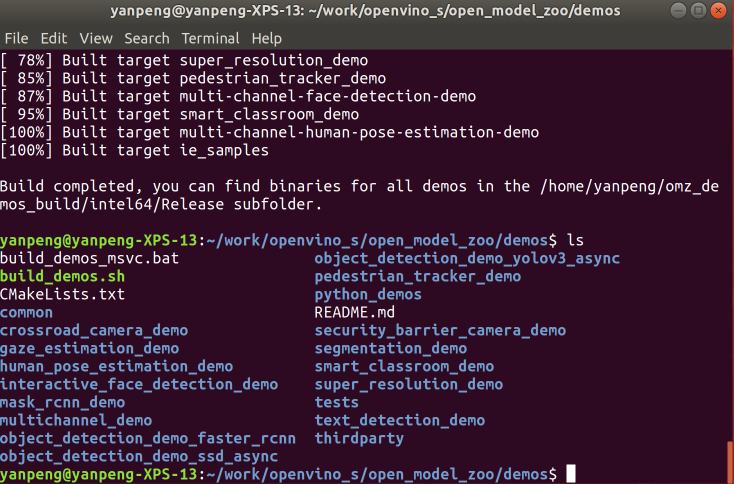Click the README.md entry in listing
Image resolution: width=734 pixels, height=484 pixels.
(355, 312)
